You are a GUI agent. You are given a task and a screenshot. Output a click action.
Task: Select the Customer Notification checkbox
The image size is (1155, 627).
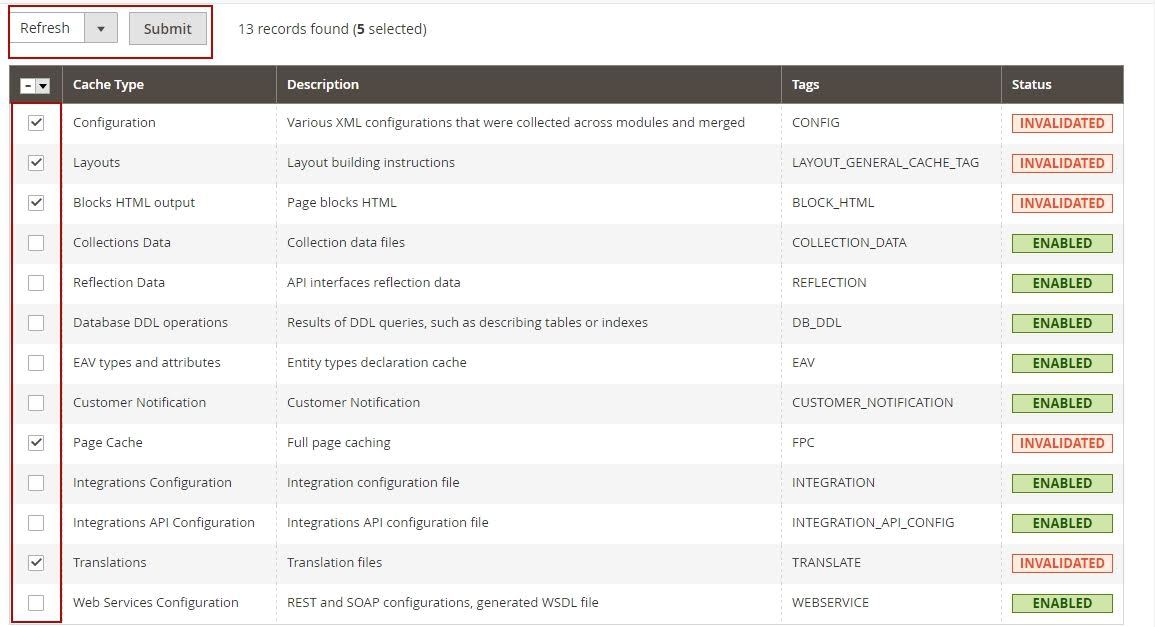36,402
